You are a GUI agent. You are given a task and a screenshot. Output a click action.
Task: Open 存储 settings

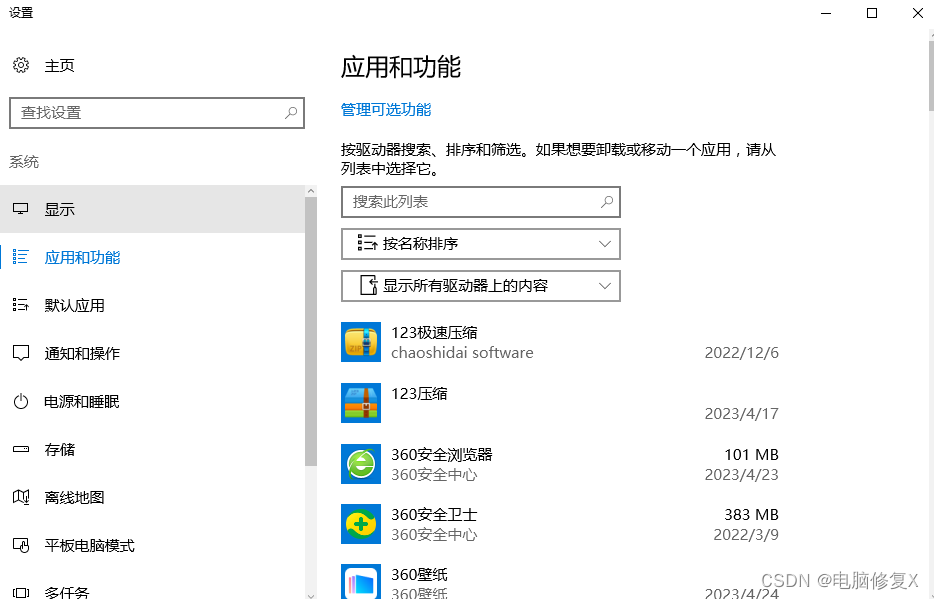(152, 450)
